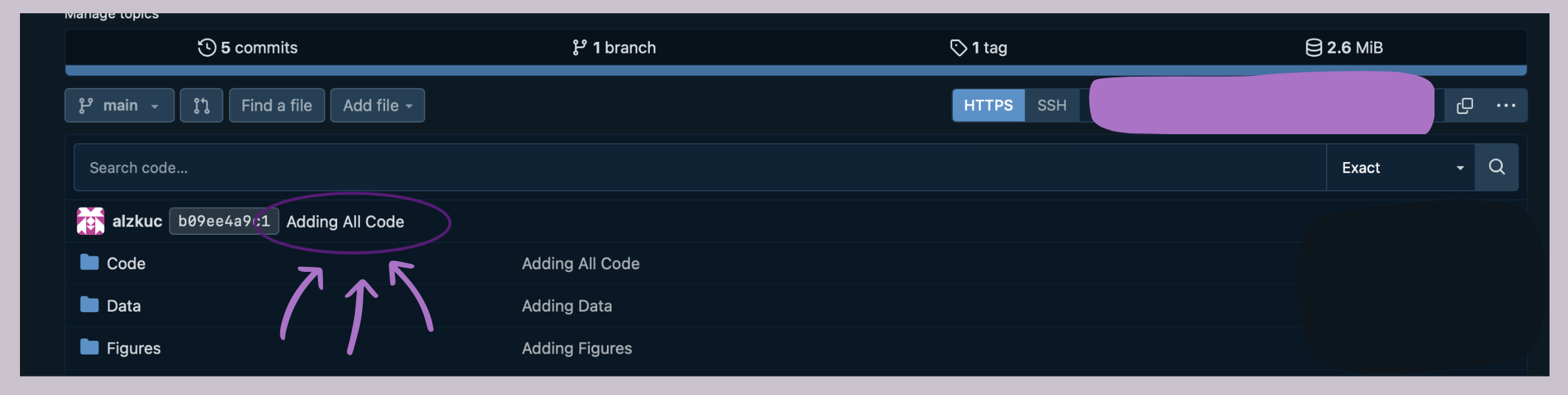Copy the repository clone URL

(x=1465, y=105)
